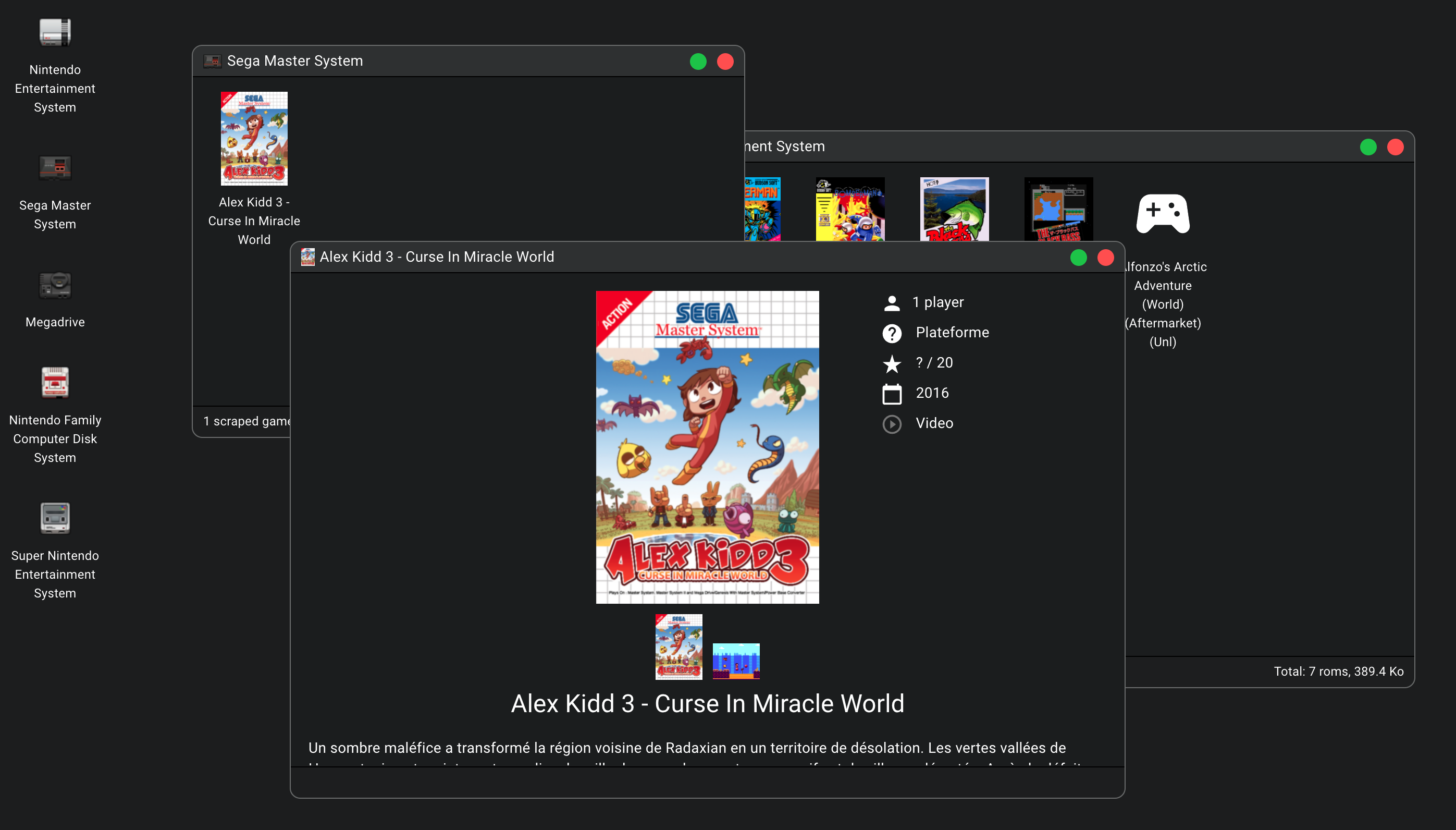Open the Nintendo Entertainment System desktop icon
1456x830 pixels.
55,32
